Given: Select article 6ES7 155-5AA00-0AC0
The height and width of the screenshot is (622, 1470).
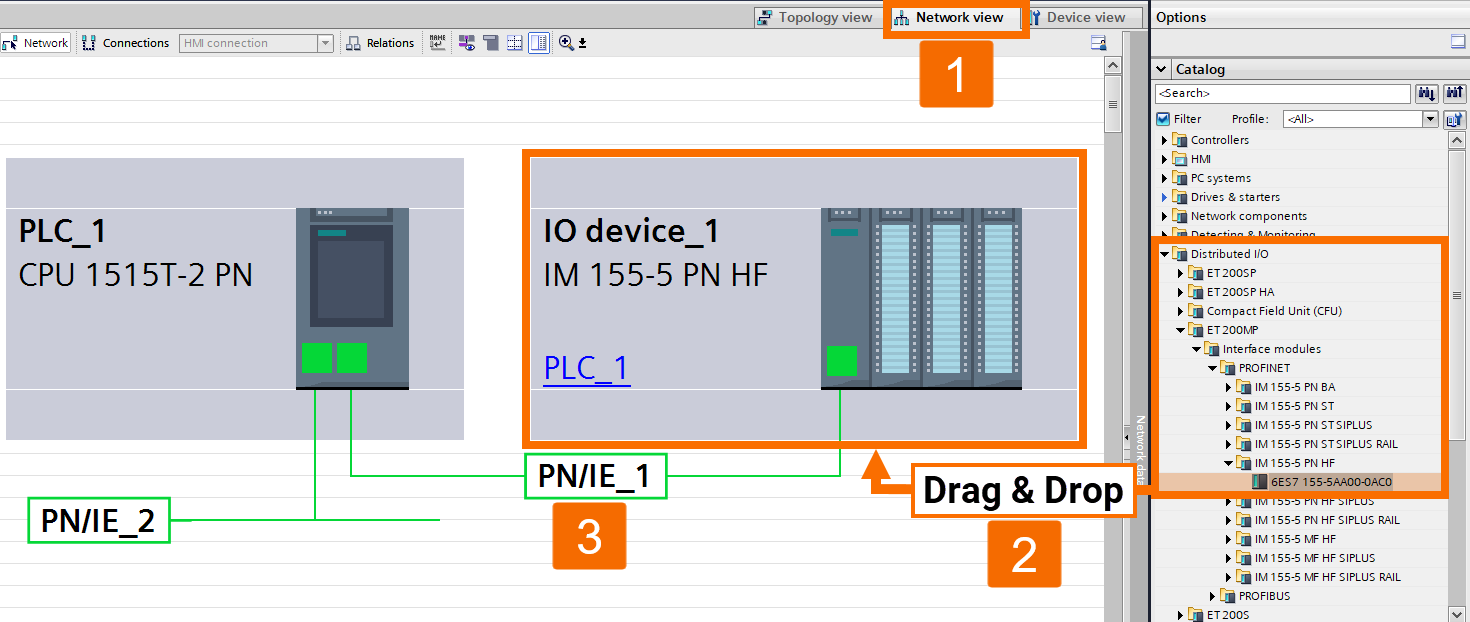Looking at the screenshot, I should (1331, 482).
